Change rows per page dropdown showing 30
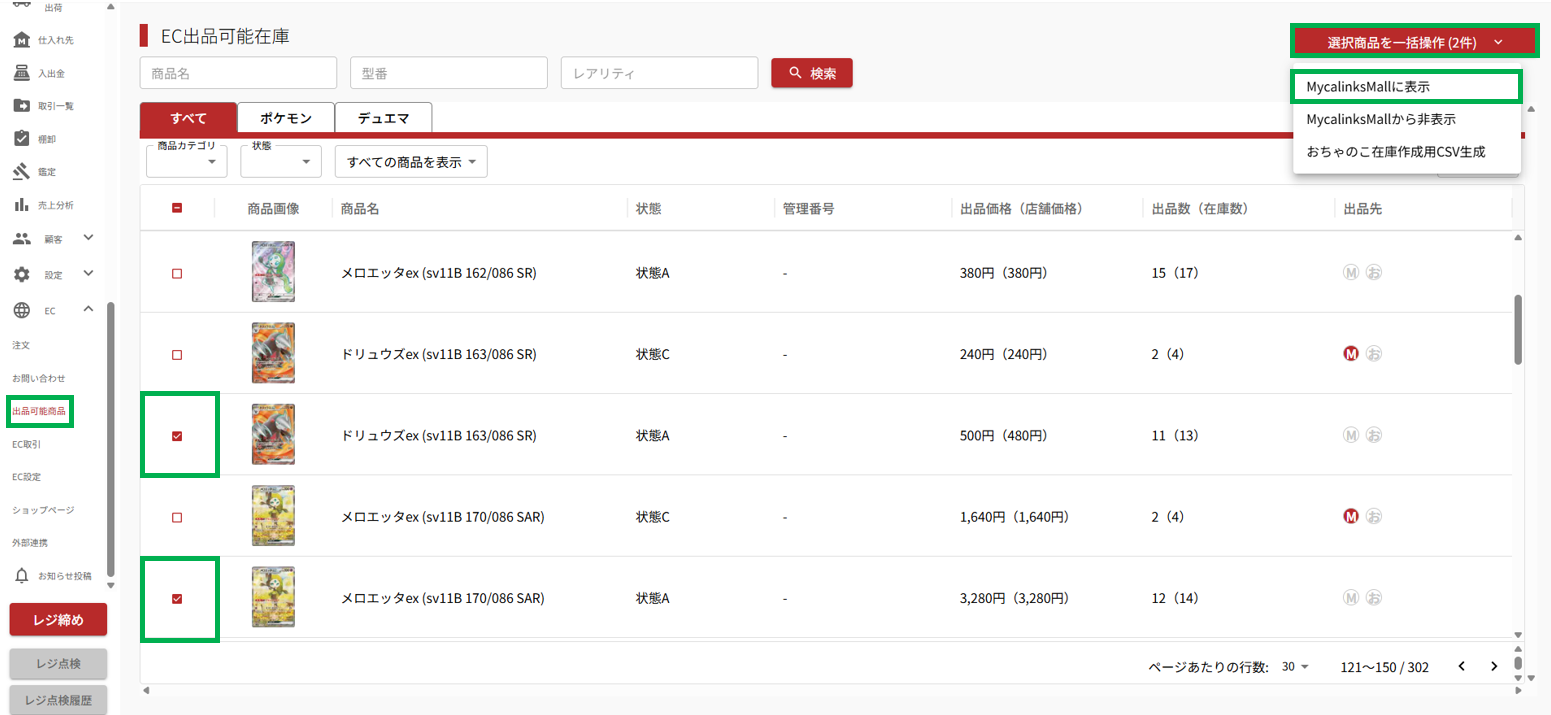This screenshot has width=1551, height=715. pos(1295,667)
